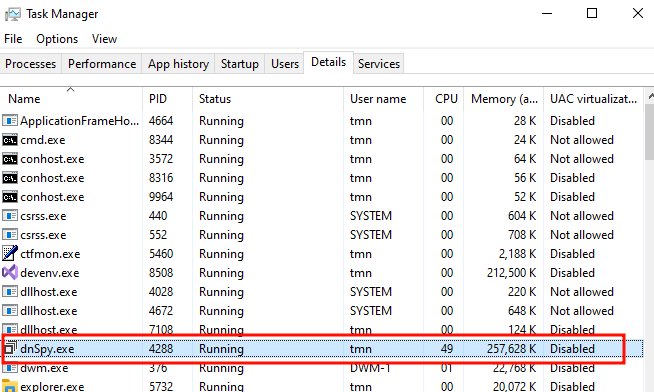
Task: Switch to the App history tab
Action: coord(178,64)
